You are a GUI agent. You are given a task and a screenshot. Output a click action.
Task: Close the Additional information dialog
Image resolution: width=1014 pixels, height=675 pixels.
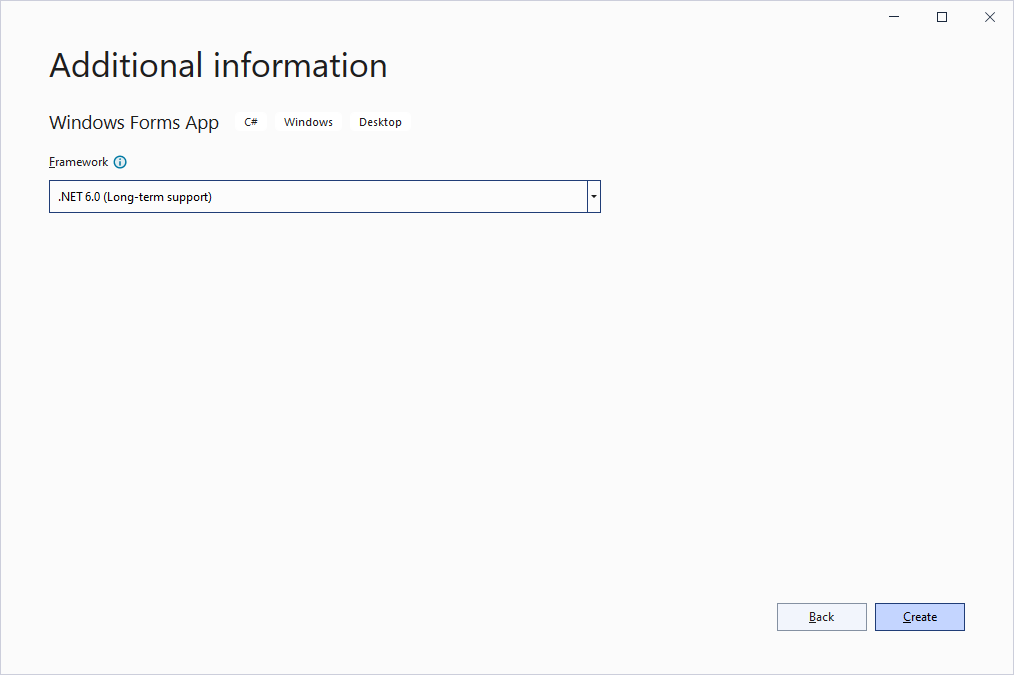click(x=990, y=17)
